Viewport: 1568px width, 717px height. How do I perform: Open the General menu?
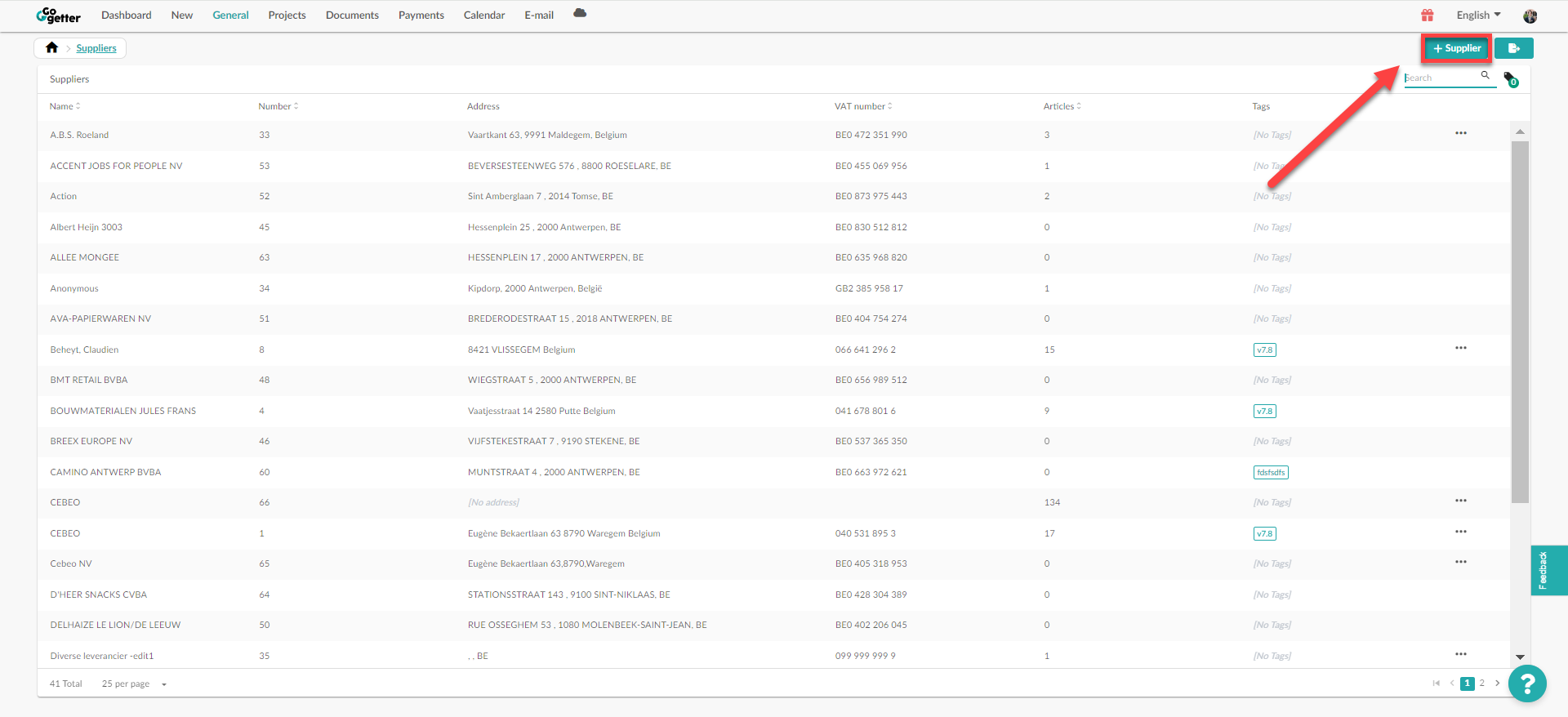230,16
